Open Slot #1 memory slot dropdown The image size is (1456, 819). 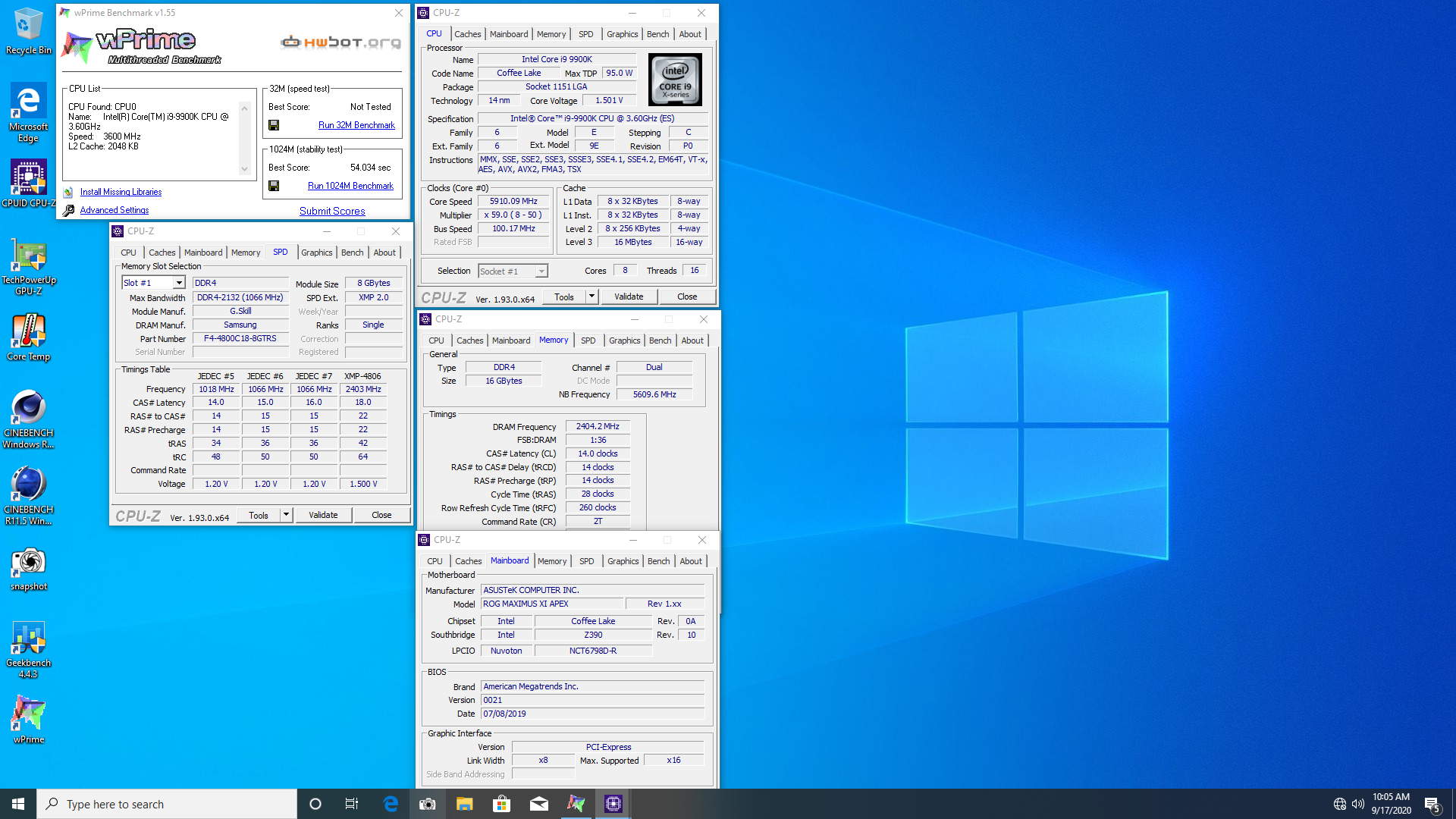153,283
